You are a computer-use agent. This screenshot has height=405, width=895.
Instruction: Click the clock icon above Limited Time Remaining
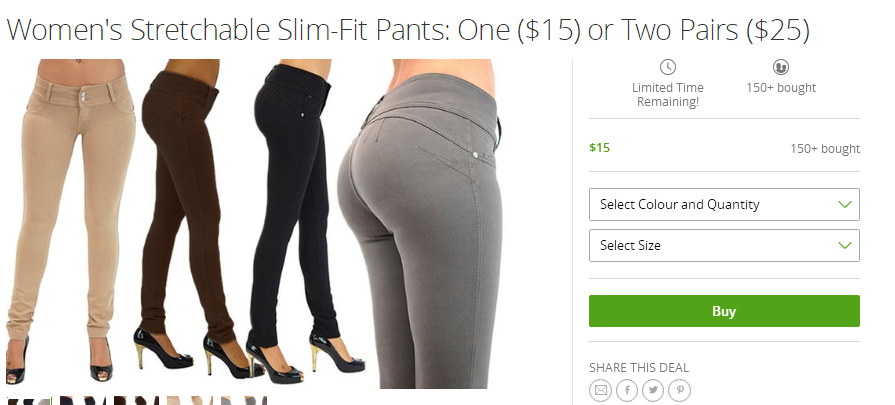point(667,67)
